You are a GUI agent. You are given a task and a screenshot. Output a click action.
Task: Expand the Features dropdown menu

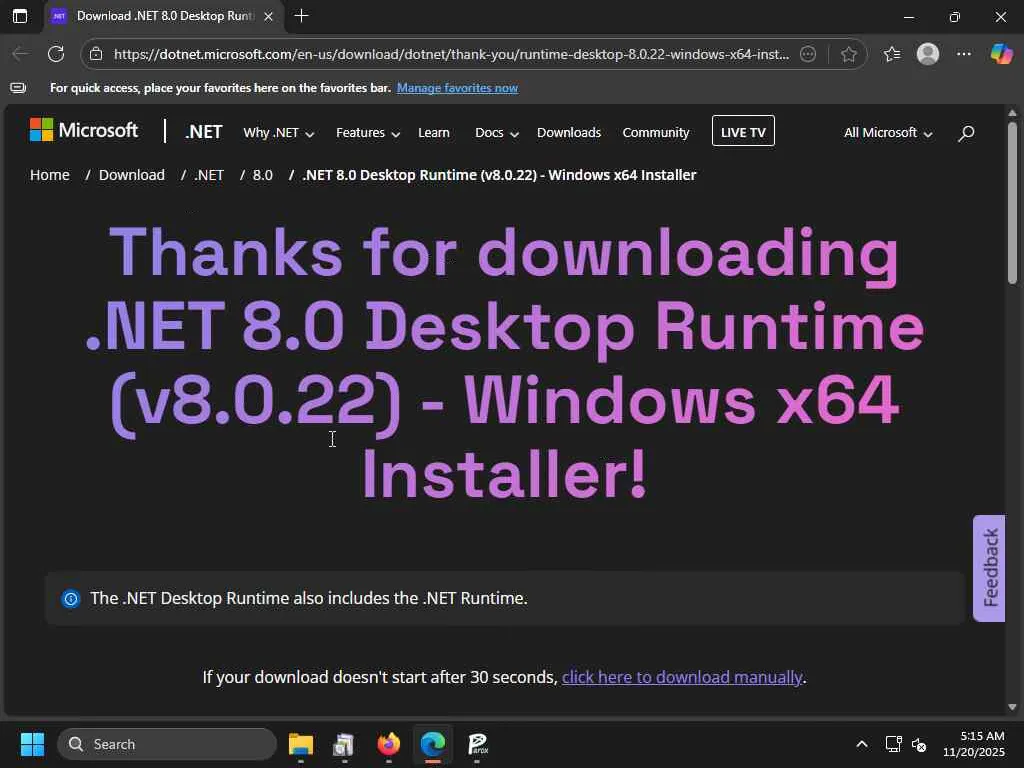click(x=368, y=133)
